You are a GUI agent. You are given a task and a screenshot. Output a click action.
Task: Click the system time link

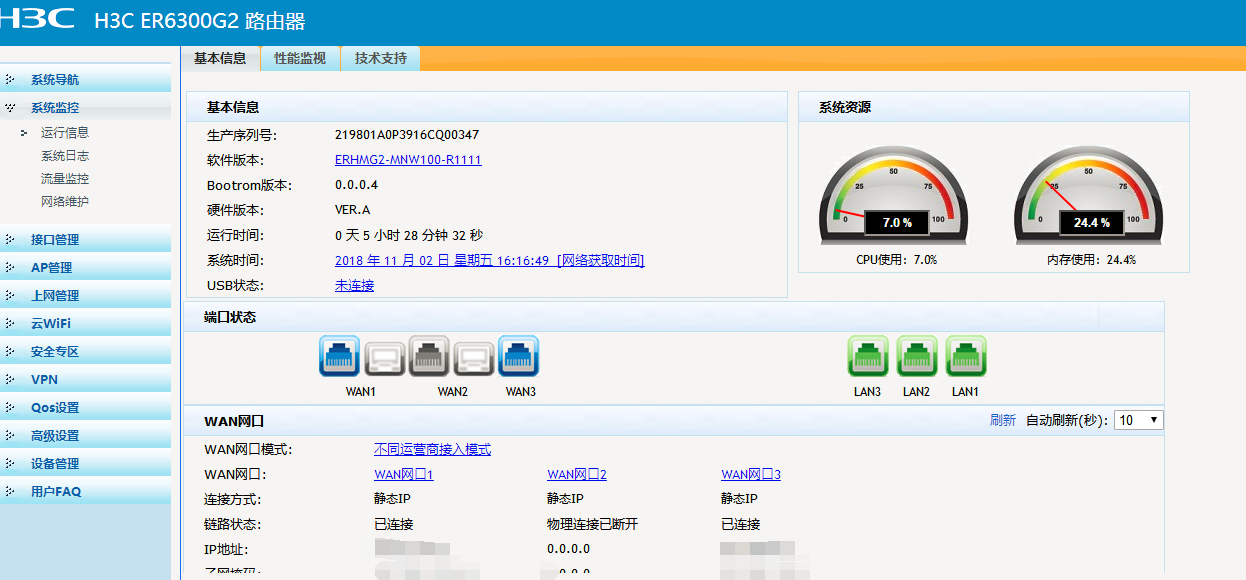tap(490, 260)
